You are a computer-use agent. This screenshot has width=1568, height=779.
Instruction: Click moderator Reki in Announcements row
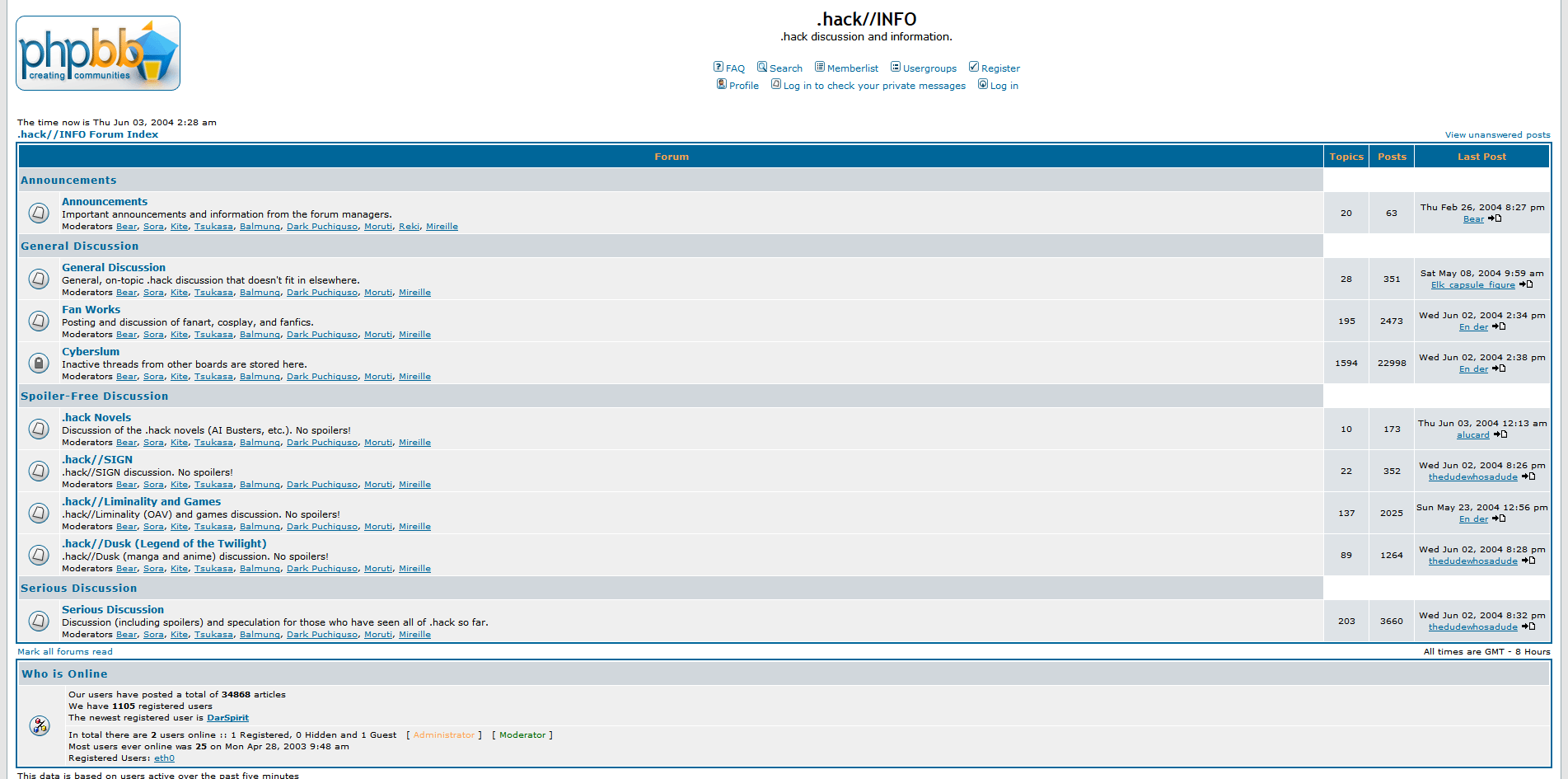[409, 227]
